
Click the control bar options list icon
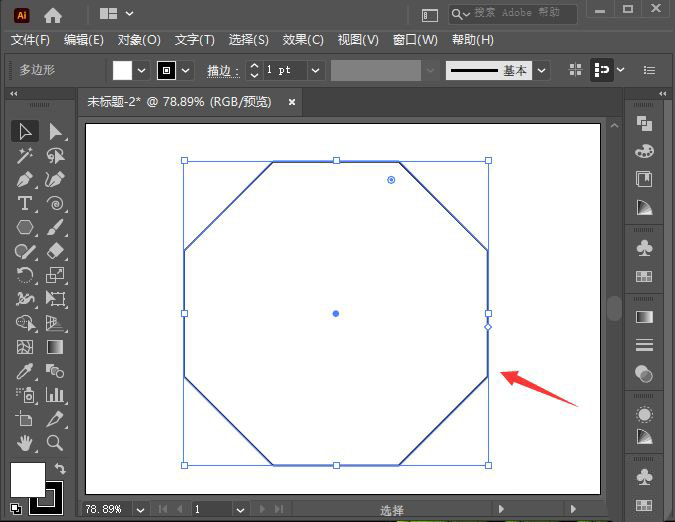(x=649, y=70)
